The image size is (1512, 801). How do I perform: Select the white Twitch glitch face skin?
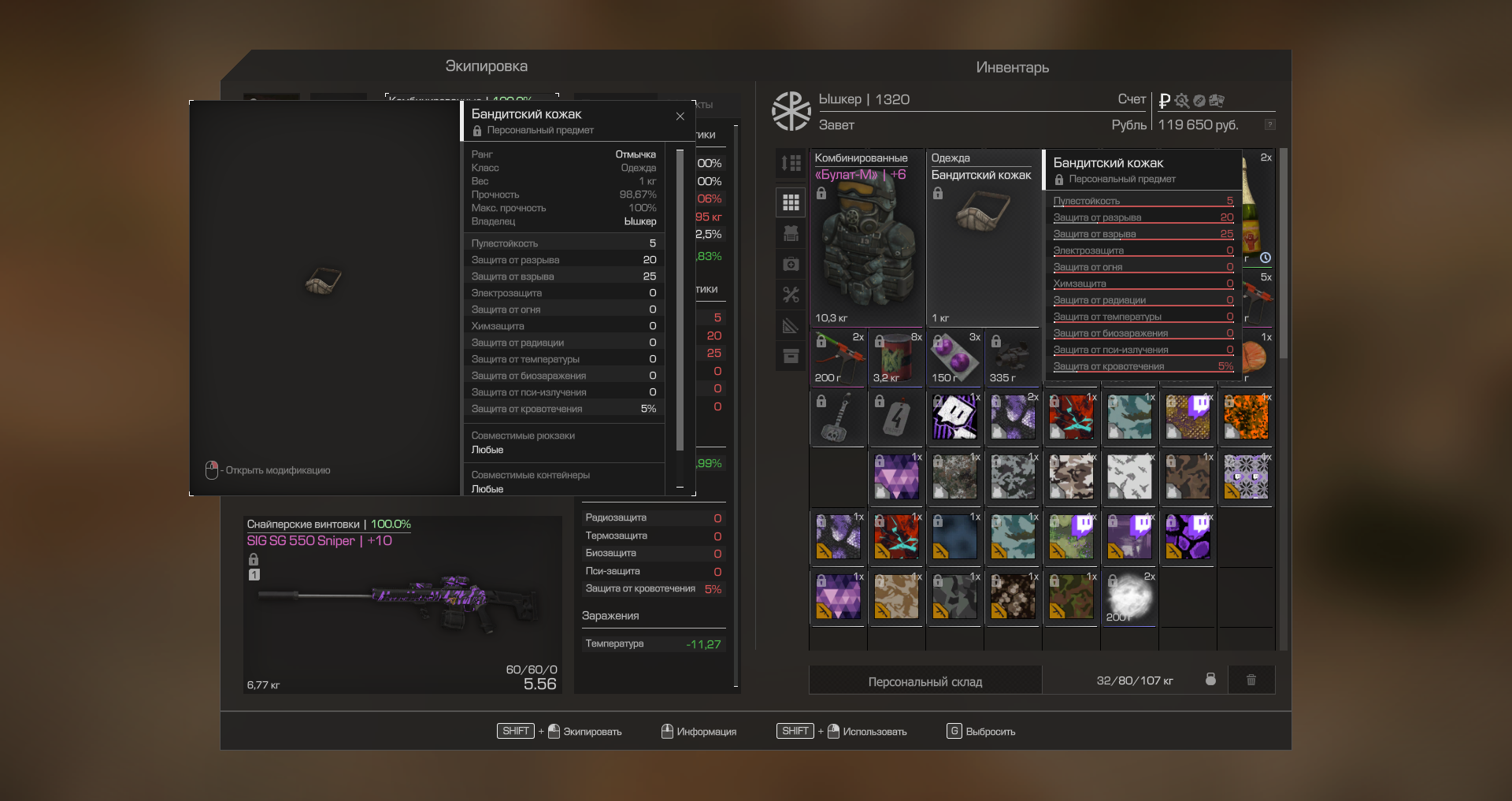(x=954, y=418)
